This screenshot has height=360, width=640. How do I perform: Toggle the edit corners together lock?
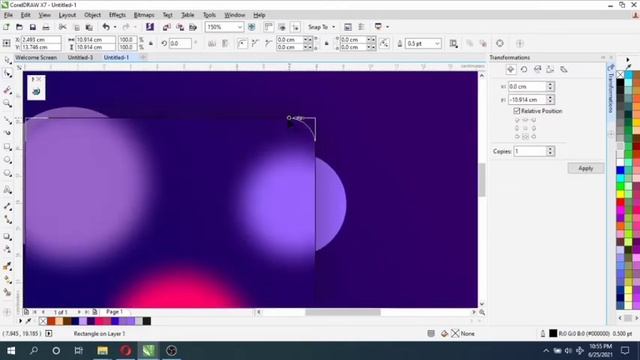click(x=327, y=43)
